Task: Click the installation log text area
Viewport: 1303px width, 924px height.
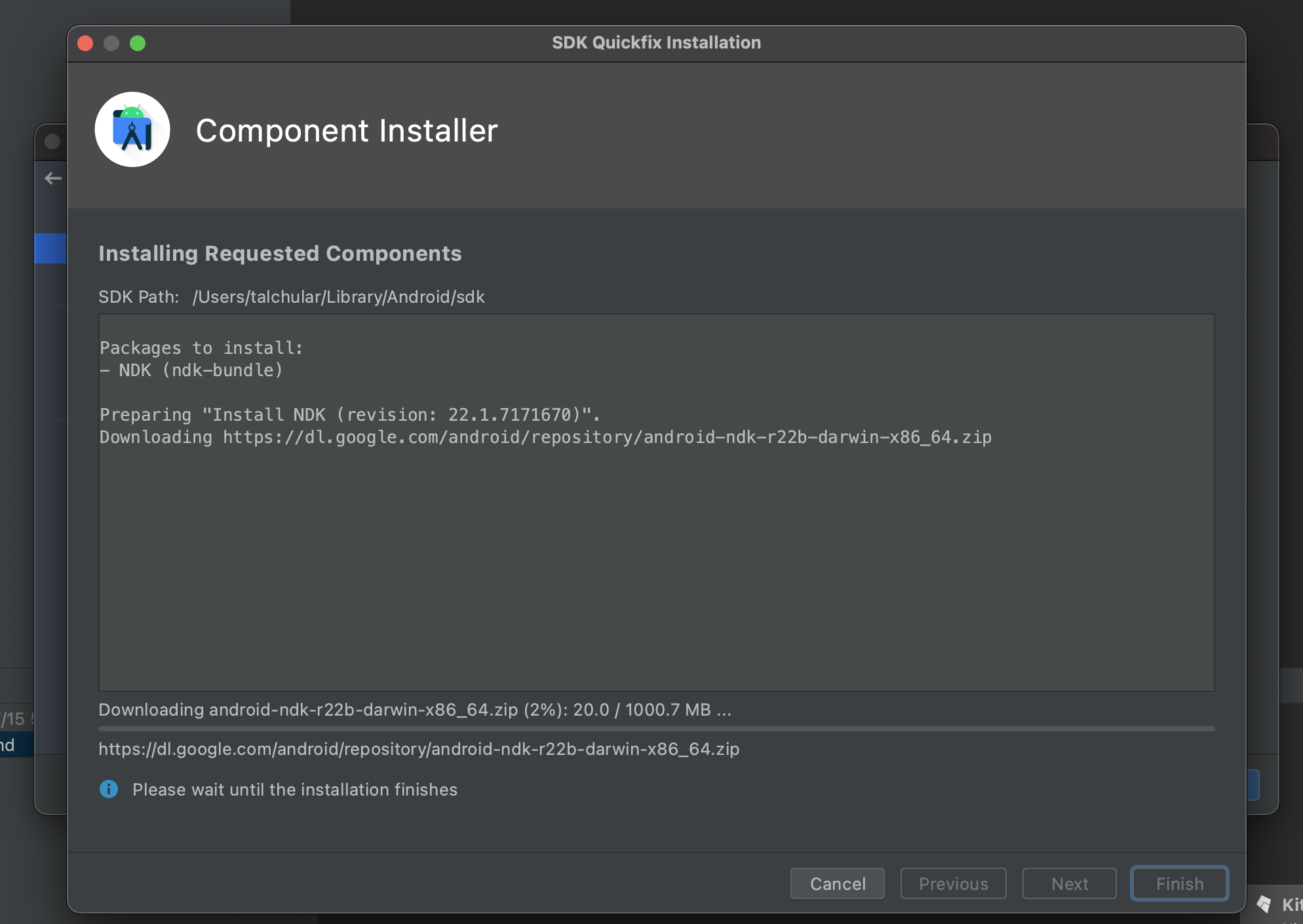Action: pyautogui.click(x=655, y=557)
